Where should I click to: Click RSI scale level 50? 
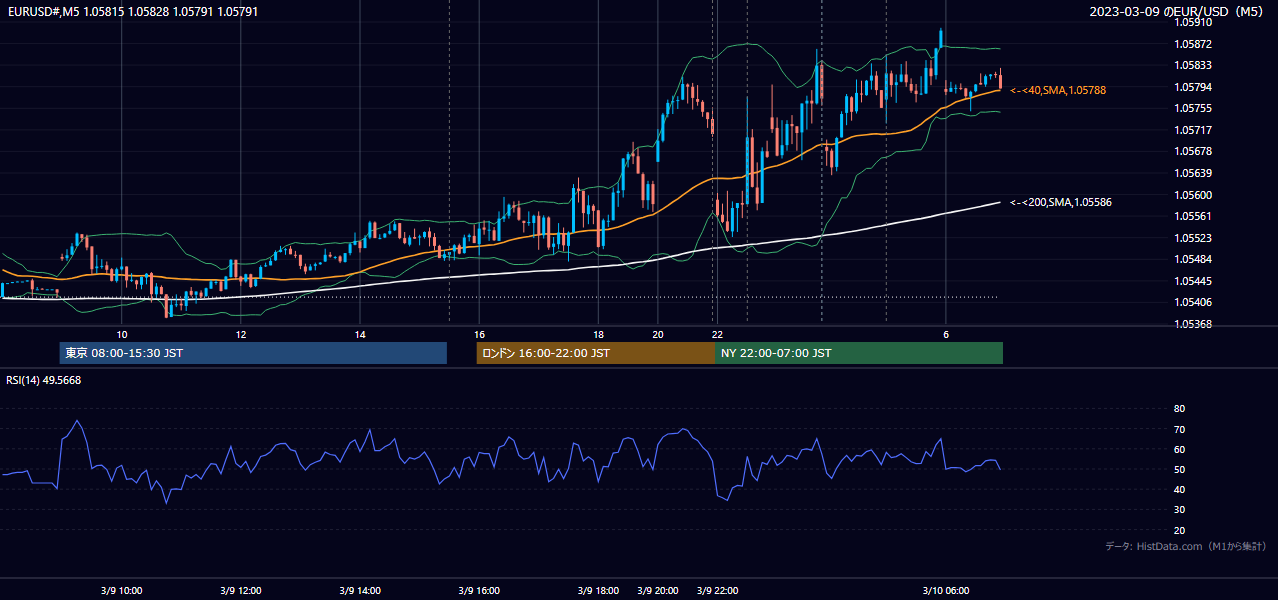1179,469
